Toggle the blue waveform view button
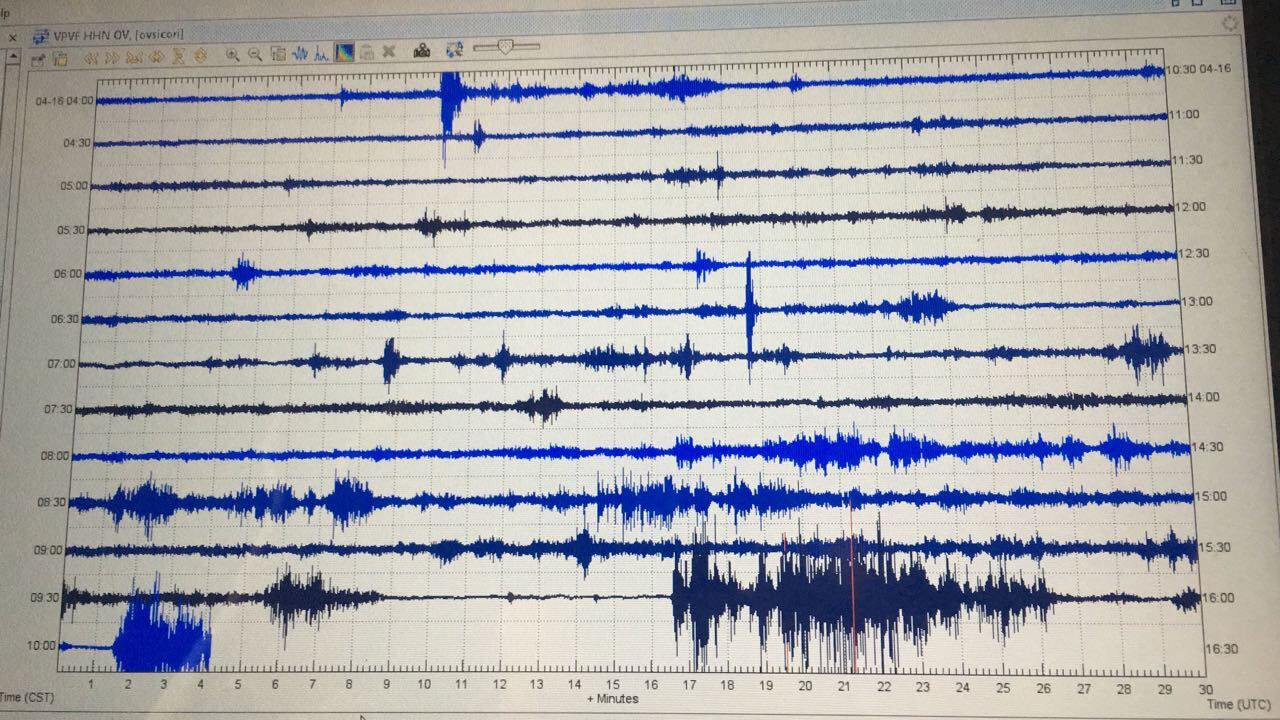The image size is (1280, 720). 299,54
